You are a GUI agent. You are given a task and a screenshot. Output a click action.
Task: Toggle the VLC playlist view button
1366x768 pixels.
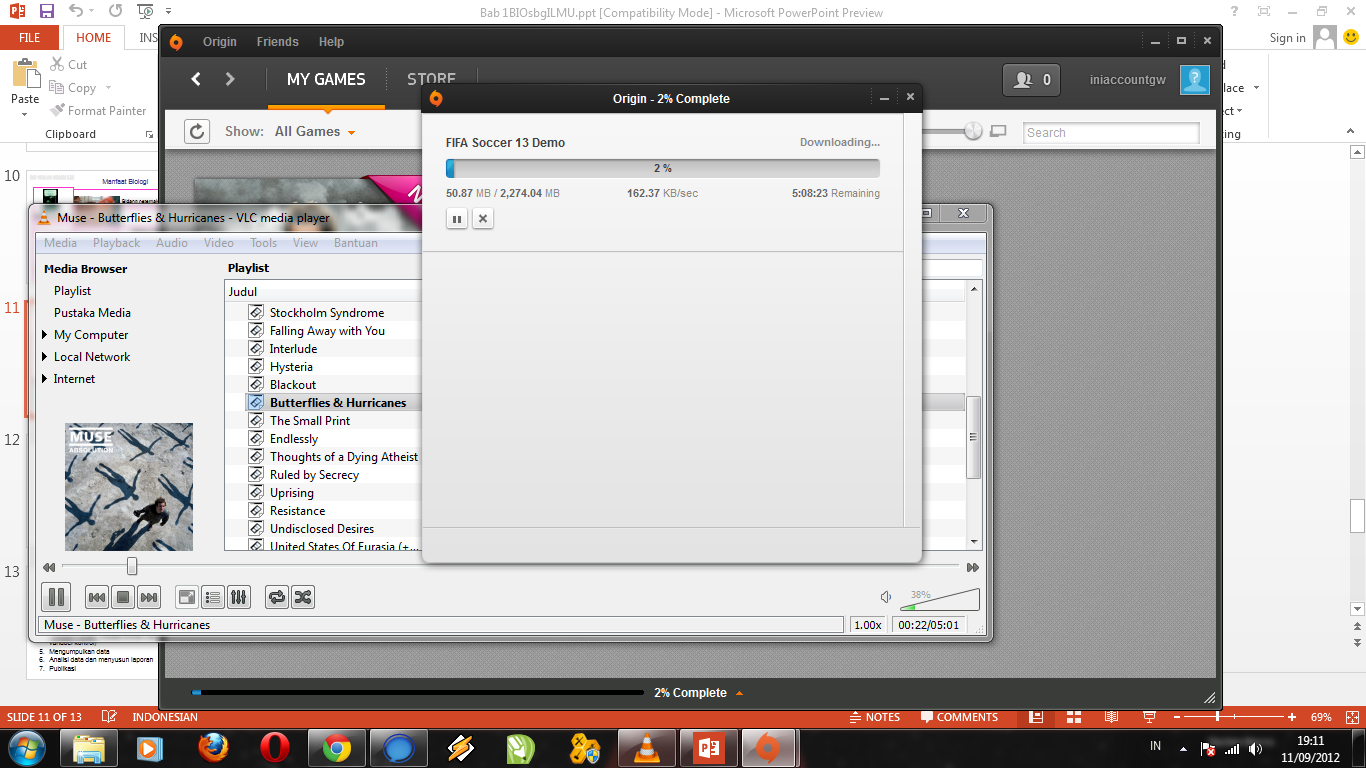coord(213,597)
